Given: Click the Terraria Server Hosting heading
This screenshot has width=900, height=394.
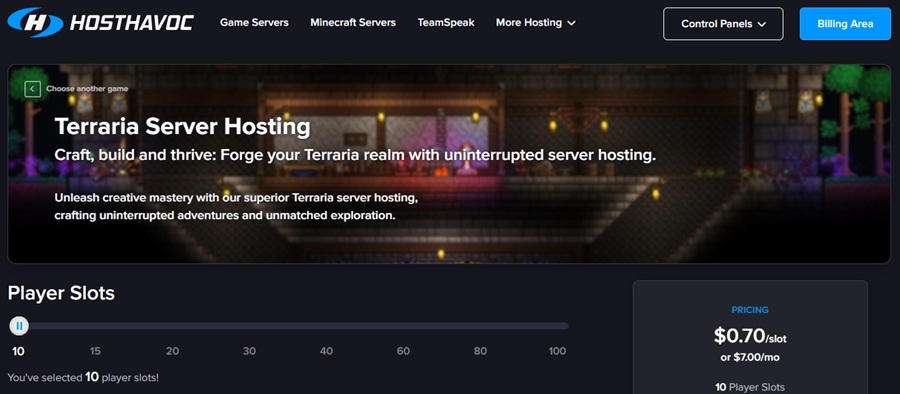Looking at the screenshot, I should pyautogui.click(x=183, y=126).
